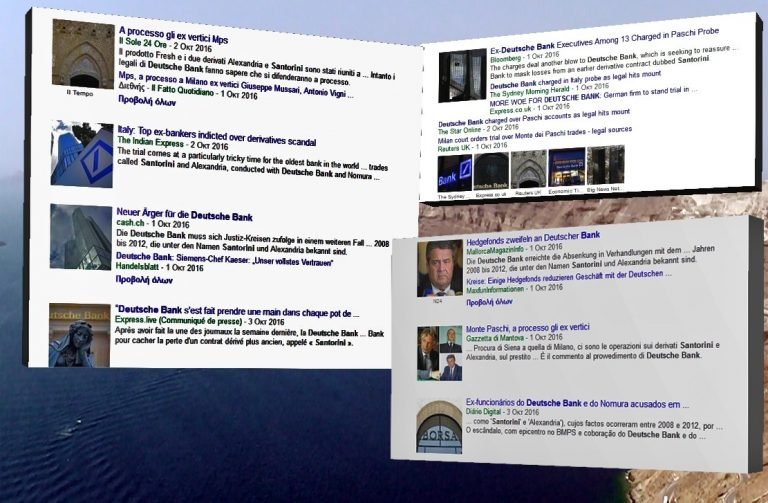Click Il Tempo archway thumbnail
The image size is (768, 503).
[83, 54]
